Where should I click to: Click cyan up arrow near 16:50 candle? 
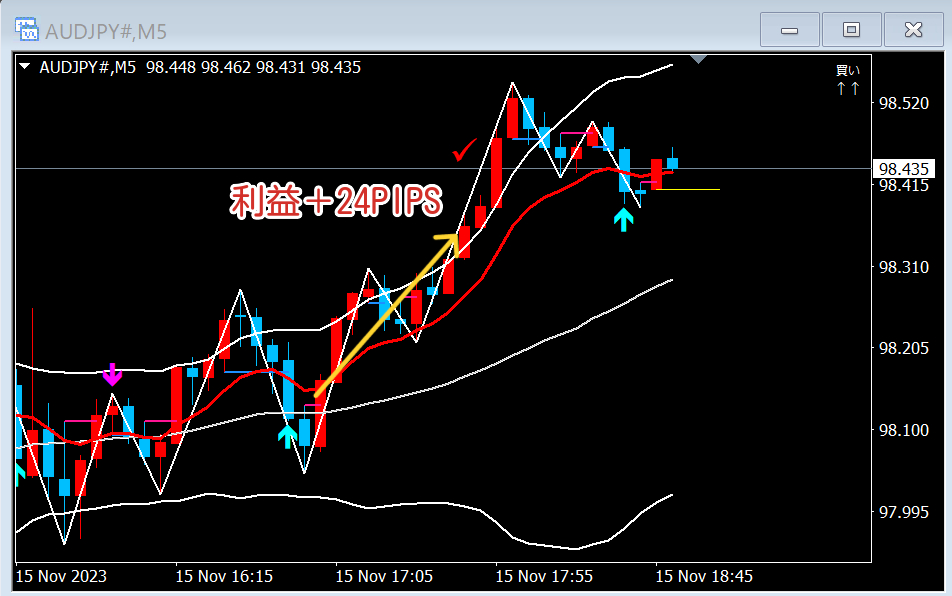click(287, 436)
